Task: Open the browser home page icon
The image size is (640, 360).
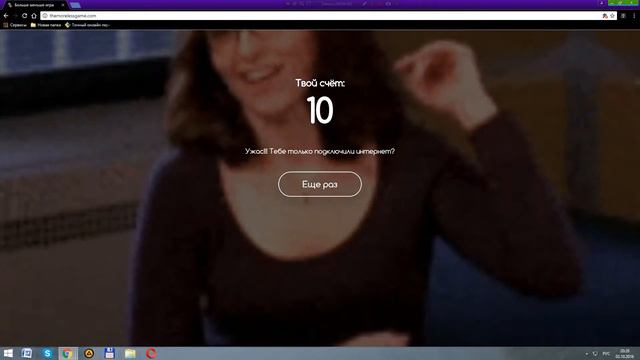Action: 34,16
